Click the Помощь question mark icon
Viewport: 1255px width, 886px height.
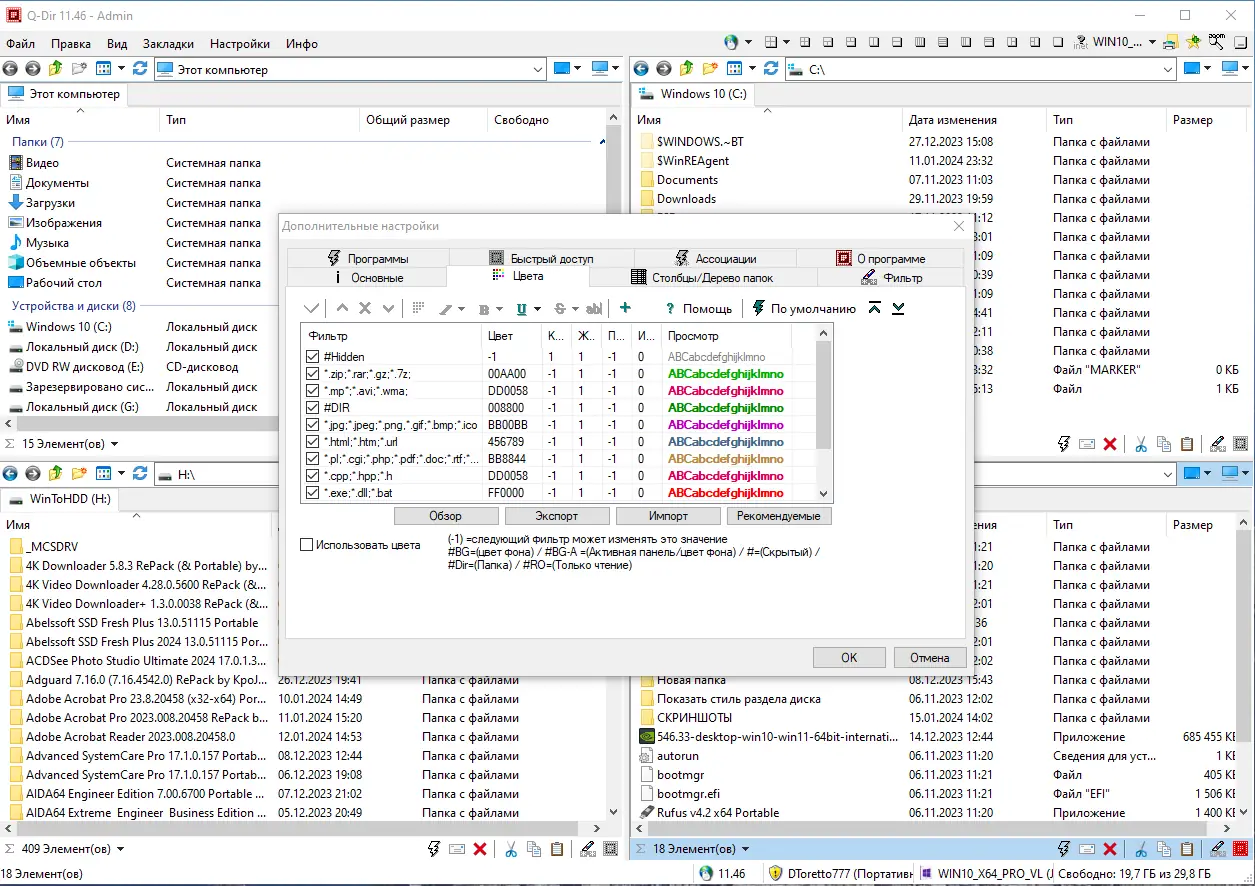point(670,309)
